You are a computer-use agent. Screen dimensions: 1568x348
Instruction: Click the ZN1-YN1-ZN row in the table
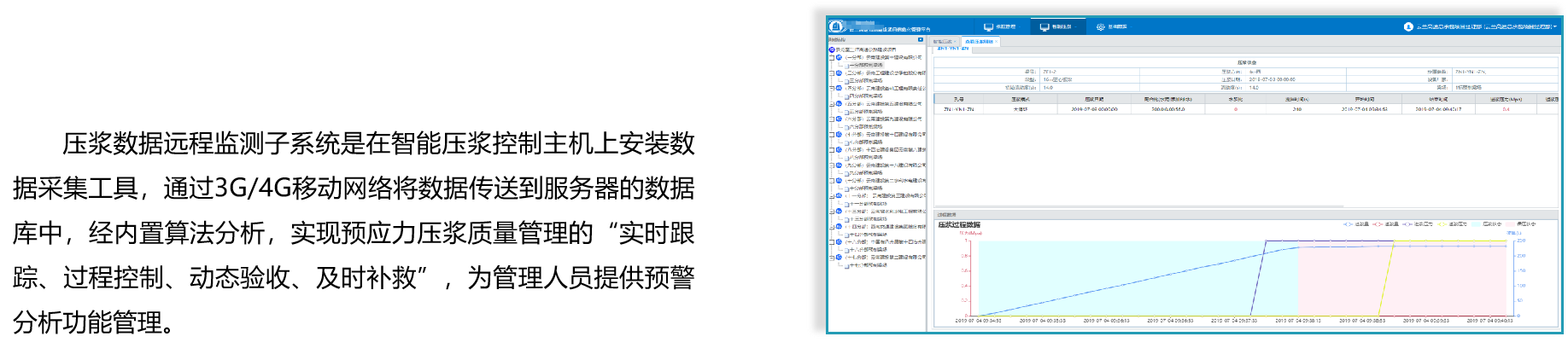(958, 109)
